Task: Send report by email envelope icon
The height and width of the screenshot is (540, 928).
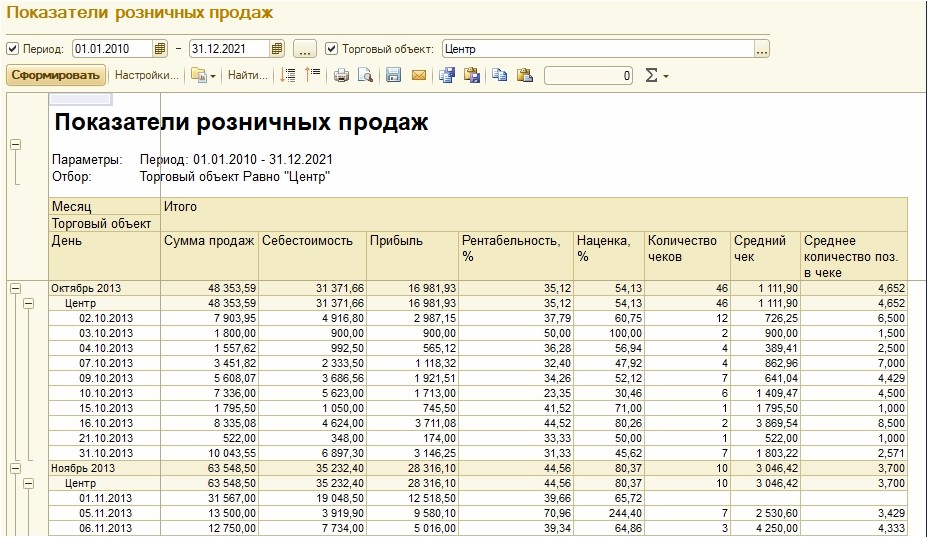Action: [x=418, y=75]
